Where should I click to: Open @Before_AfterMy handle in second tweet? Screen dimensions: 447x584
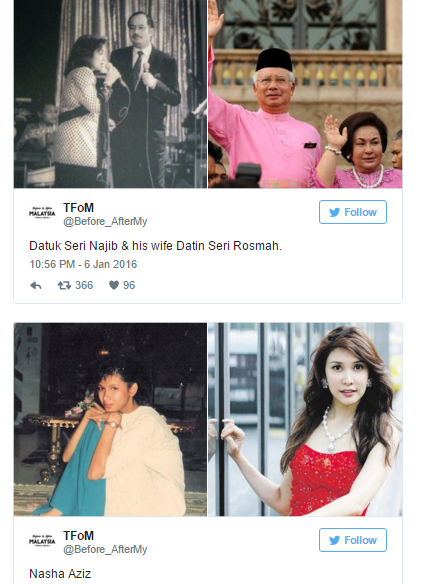105,549
